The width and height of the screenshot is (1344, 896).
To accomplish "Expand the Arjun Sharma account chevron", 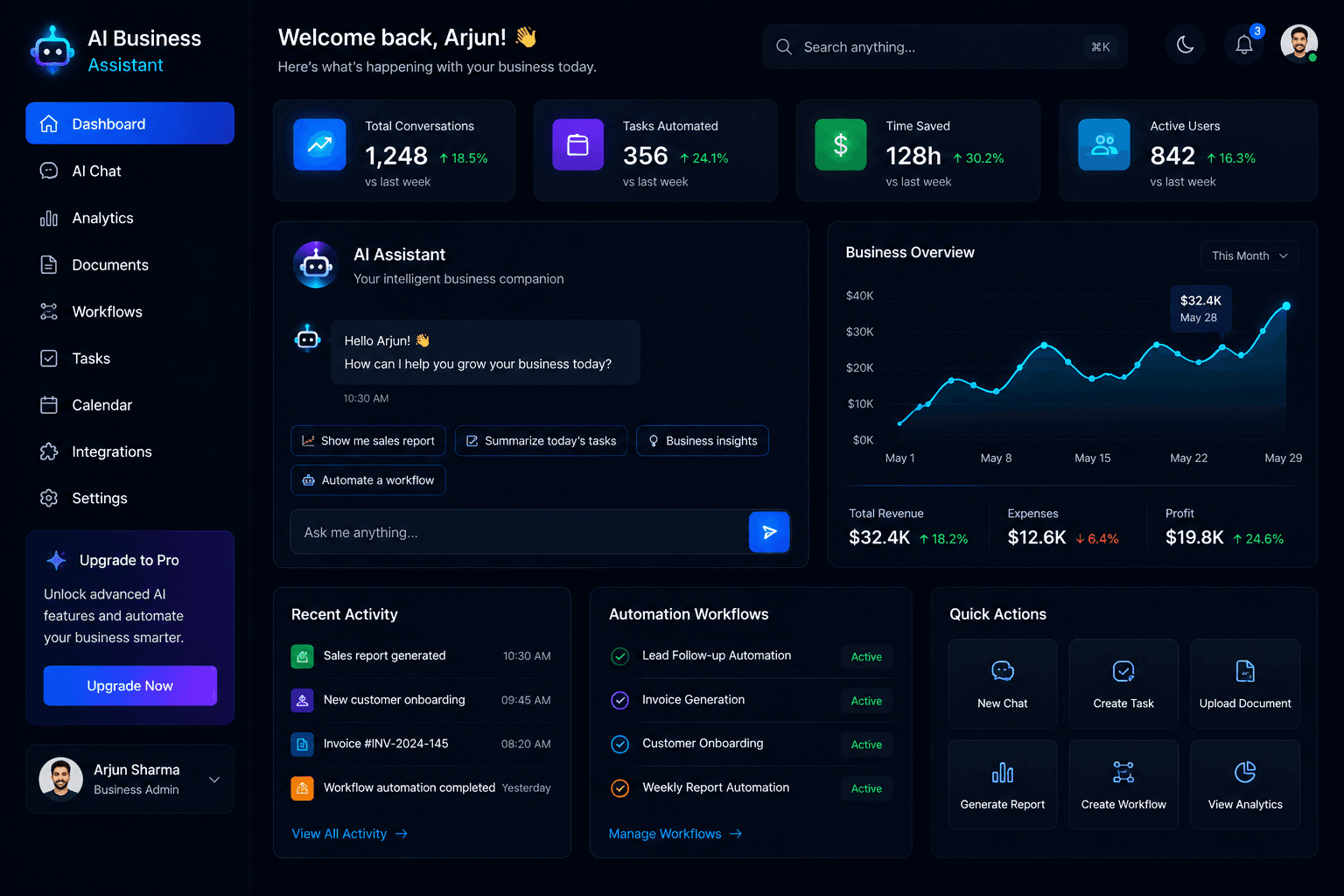I will [214, 780].
